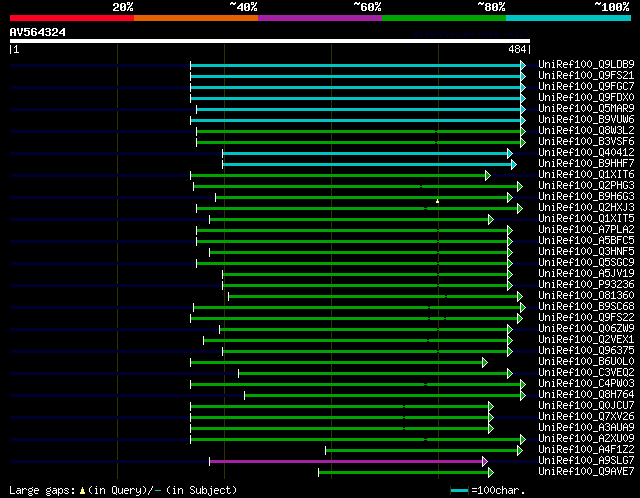Select the UniRef100_Q9FS22 label
Screen dimensions: 640x498
(x=586, y=318)
